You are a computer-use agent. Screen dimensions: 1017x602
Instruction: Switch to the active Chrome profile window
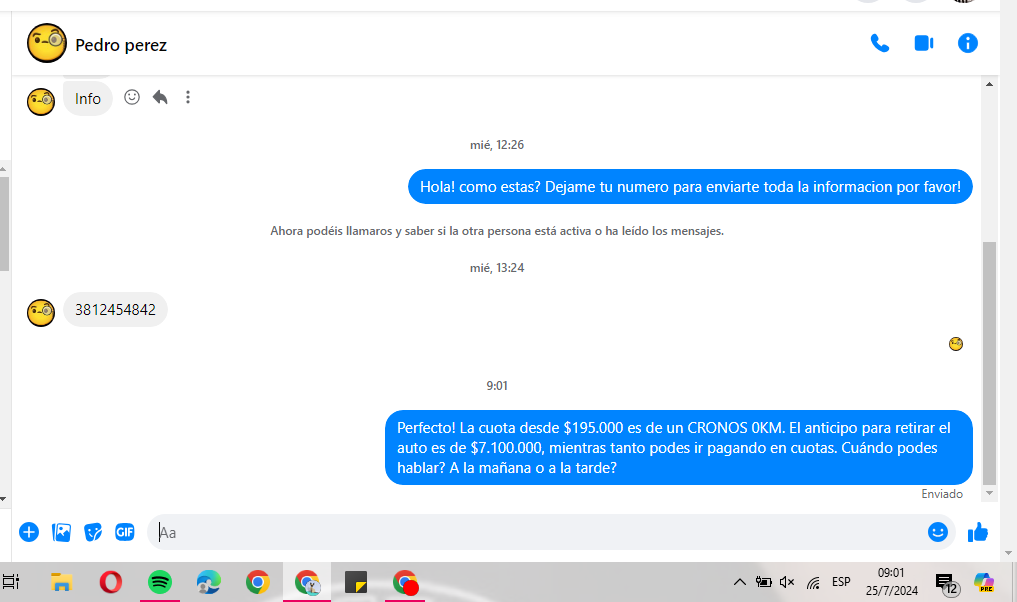click(x=307, y=582)
